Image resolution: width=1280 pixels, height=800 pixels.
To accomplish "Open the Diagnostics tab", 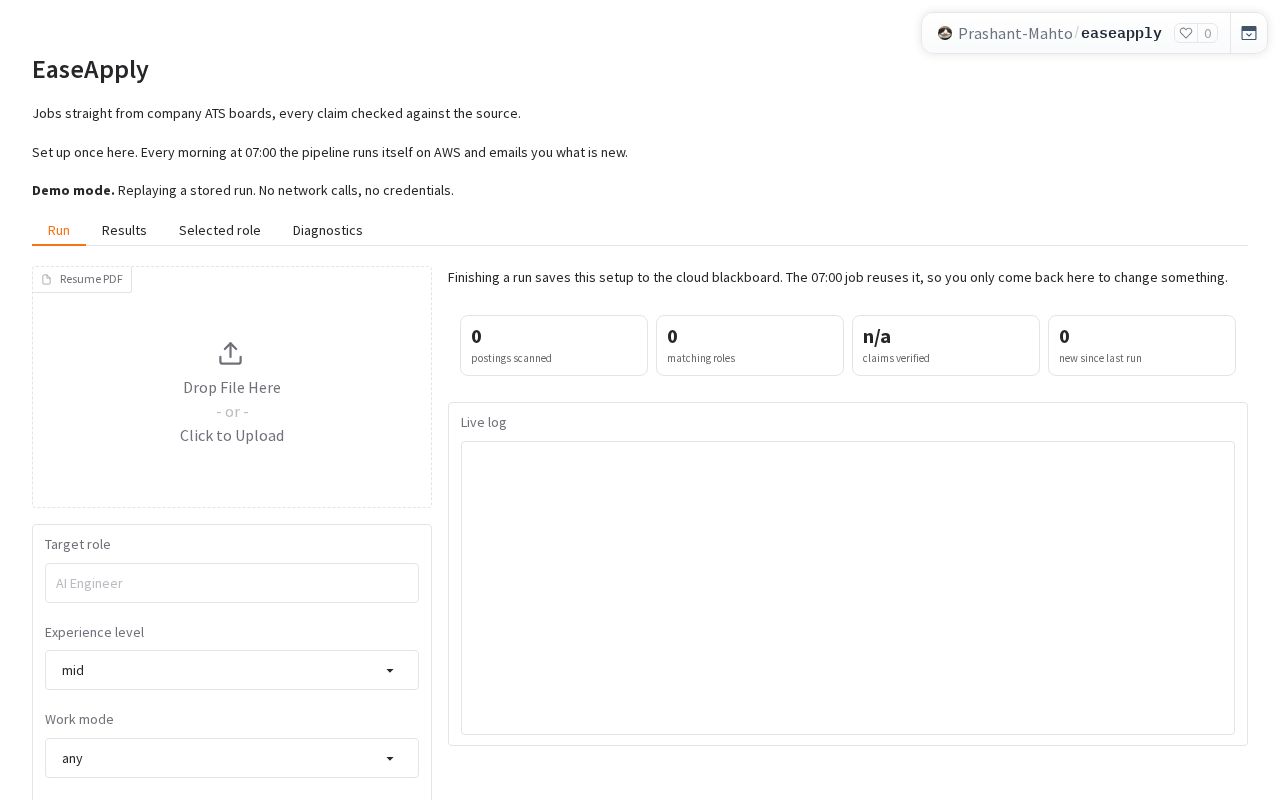I will (328, 230).
